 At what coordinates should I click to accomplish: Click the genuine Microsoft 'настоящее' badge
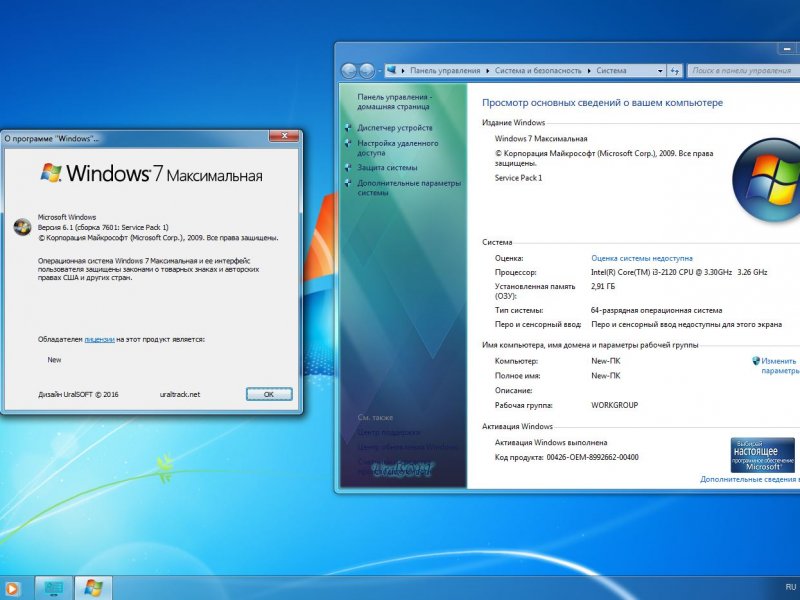[x=762, y=455]
